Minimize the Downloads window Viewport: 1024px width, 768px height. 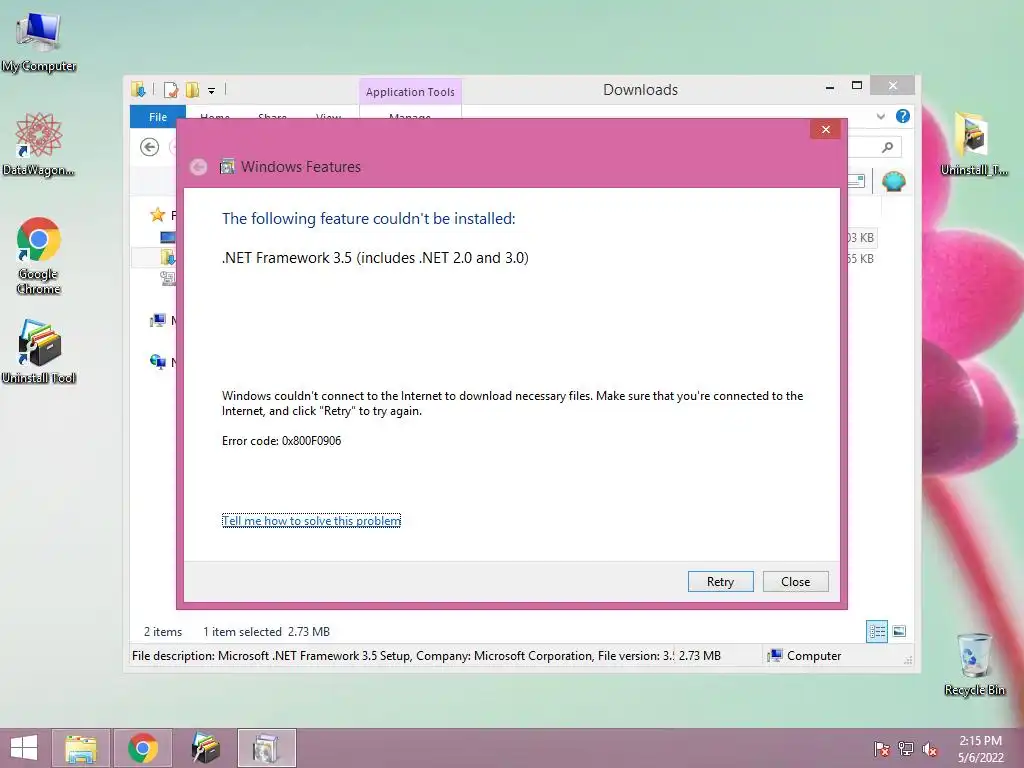pos(829,86)
